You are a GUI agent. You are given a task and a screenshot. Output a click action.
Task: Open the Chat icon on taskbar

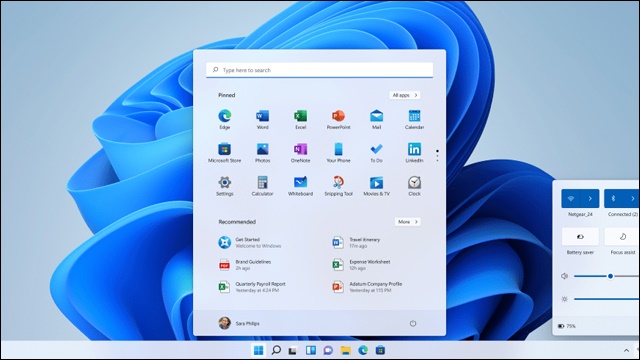pos(328,350)
